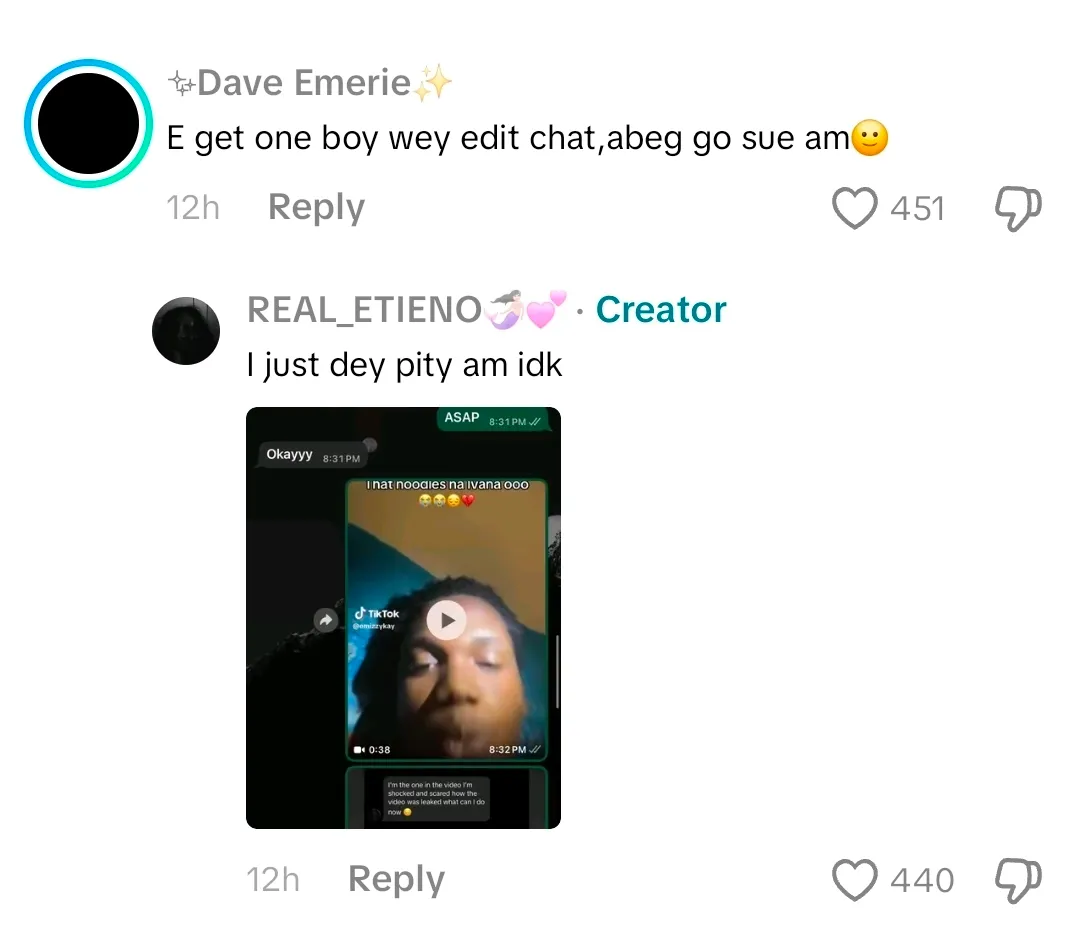Screen dimensions: 1080x929
Task: Reply to REAL_ETIENO's comment
Action: click(396, 879)
